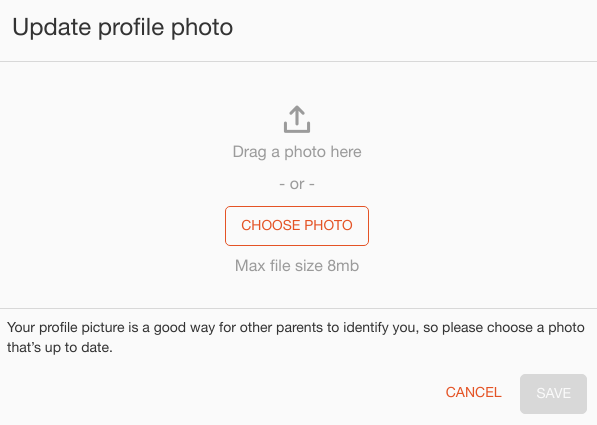Click the word "Drag" under the upload icon
This screenshot has width=597, height=425.
(x=249, y=152)
